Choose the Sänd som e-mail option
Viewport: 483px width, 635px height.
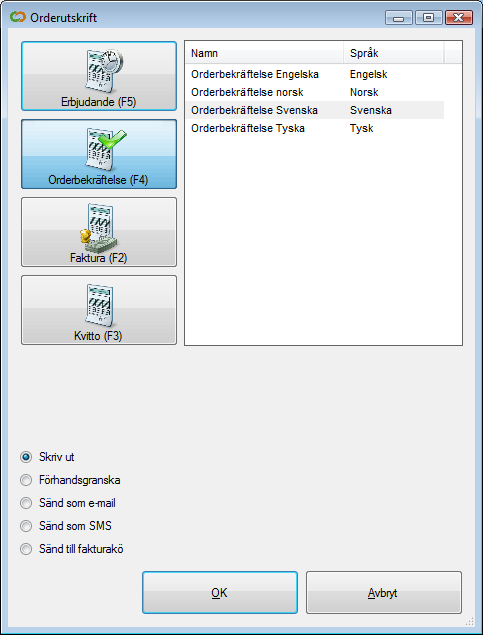[26, 503]
